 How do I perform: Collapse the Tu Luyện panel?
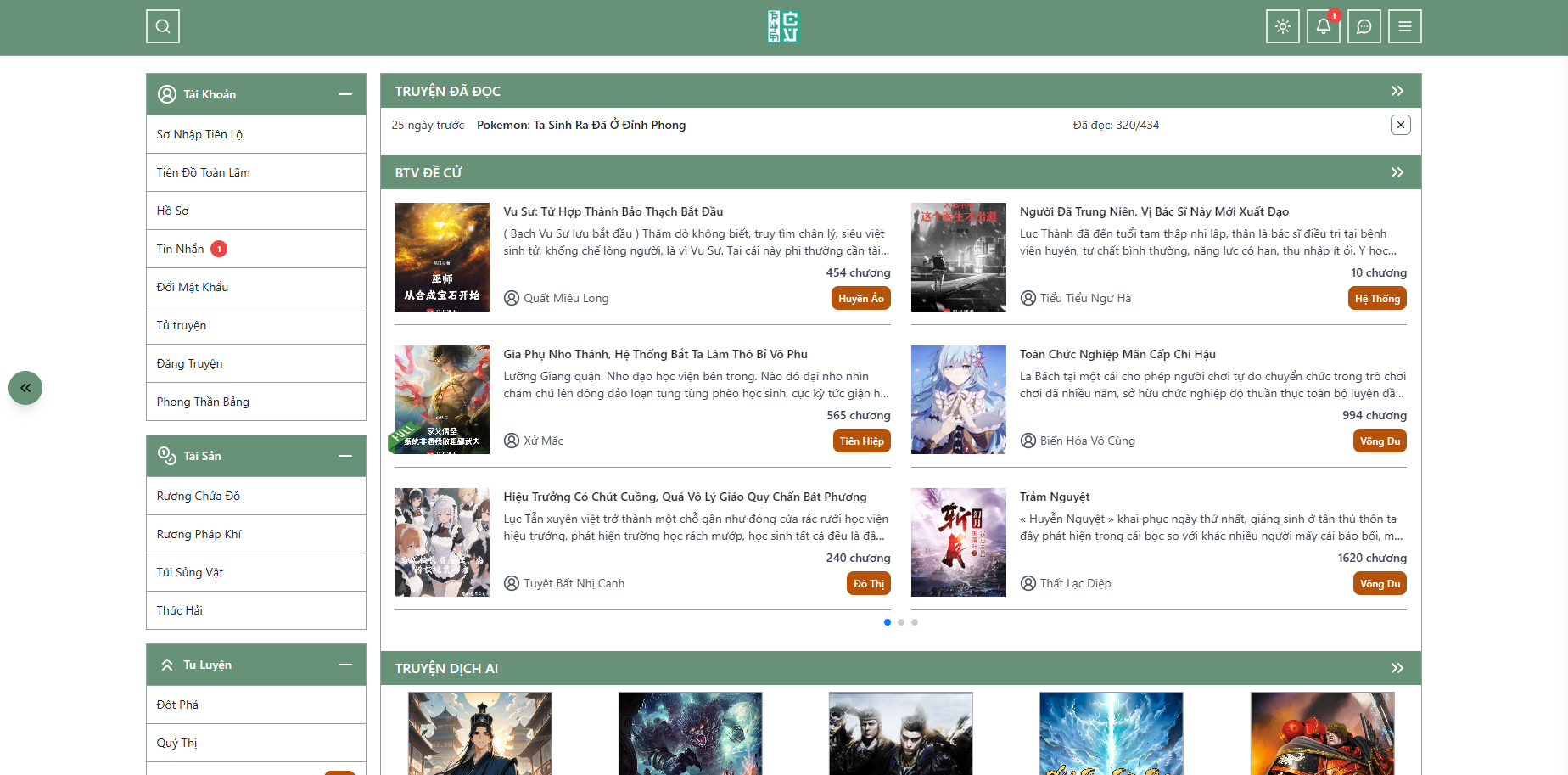click(345, 665)
